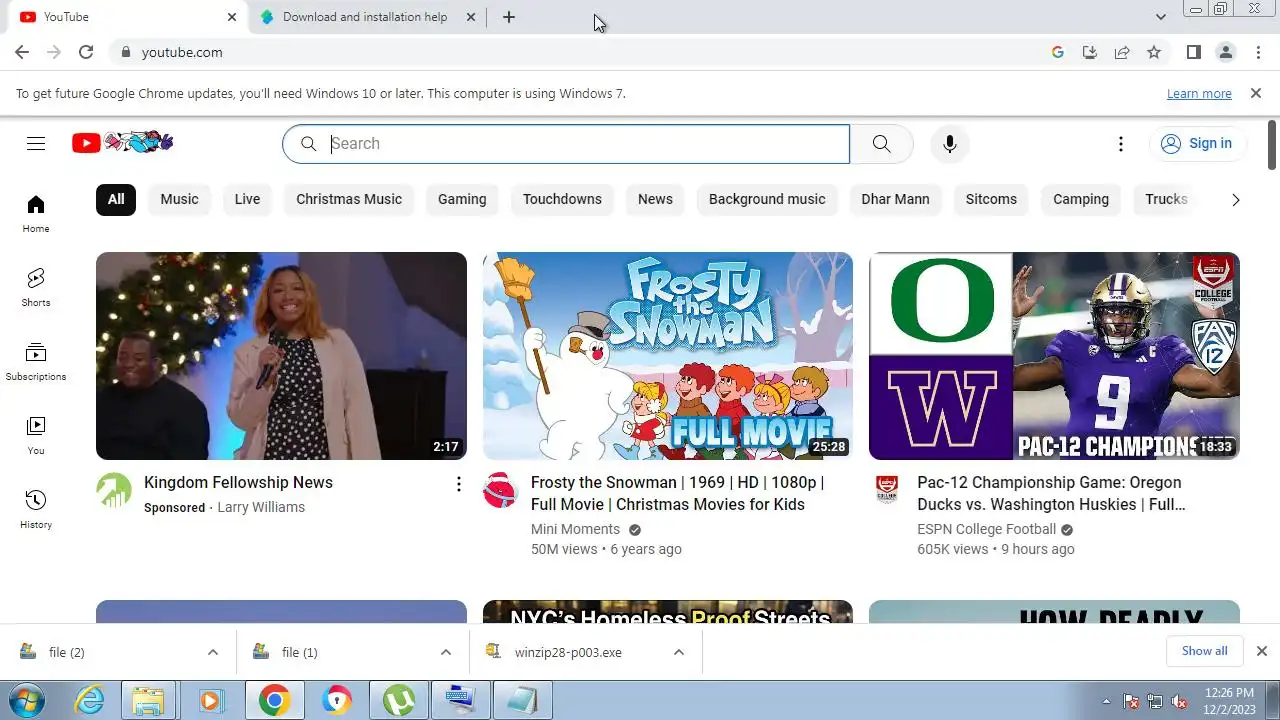Click the YouTube logo

click(122, 142)
